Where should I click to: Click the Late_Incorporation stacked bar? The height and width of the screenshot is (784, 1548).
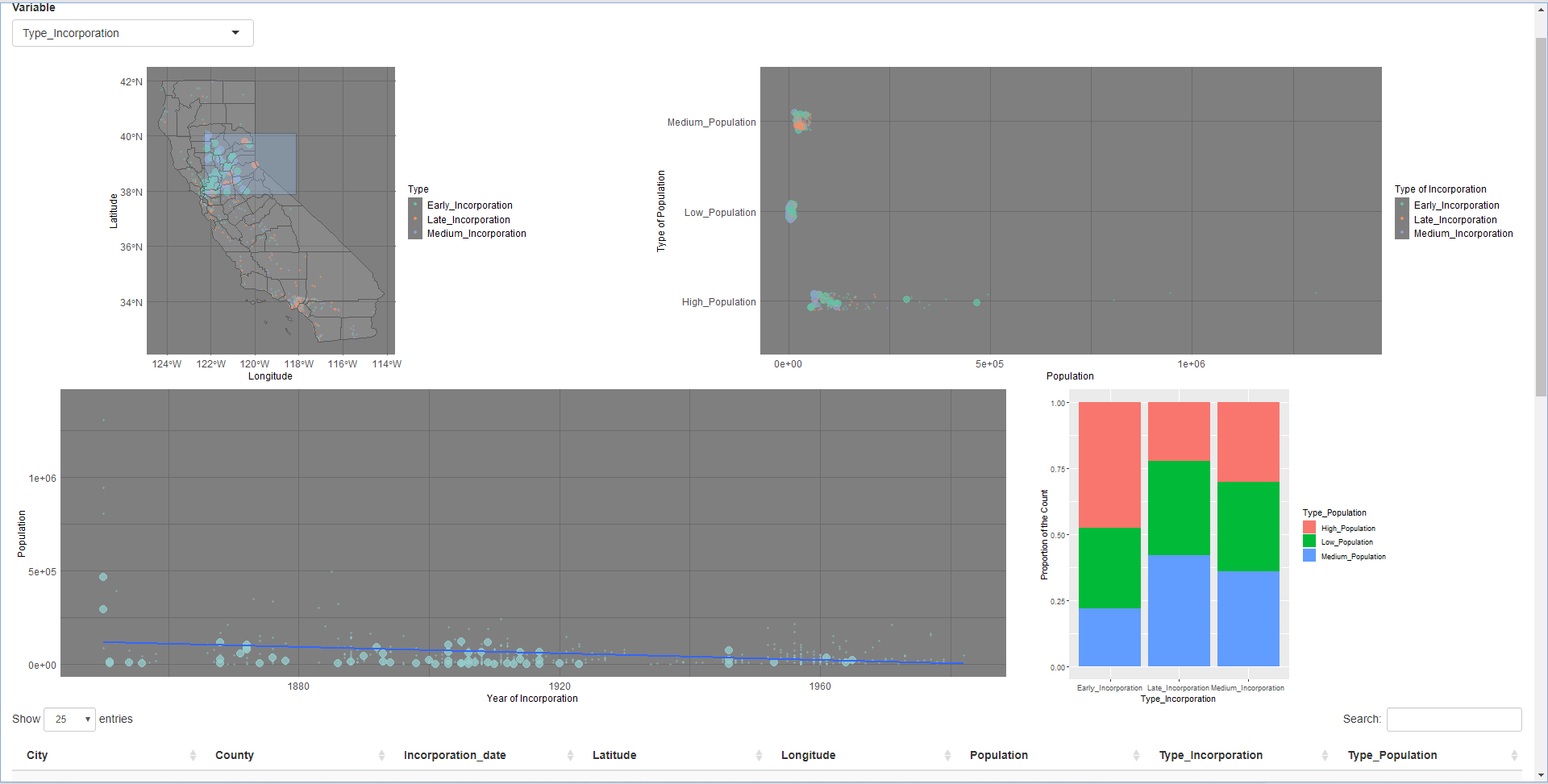1179,534
